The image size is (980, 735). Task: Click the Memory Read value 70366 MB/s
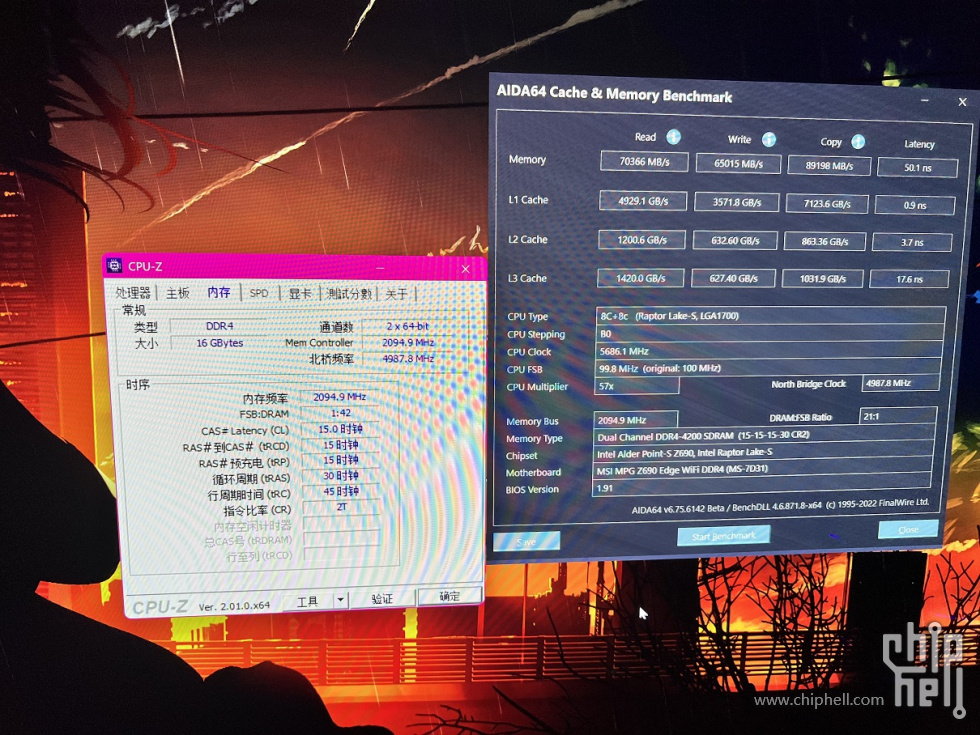644,161
